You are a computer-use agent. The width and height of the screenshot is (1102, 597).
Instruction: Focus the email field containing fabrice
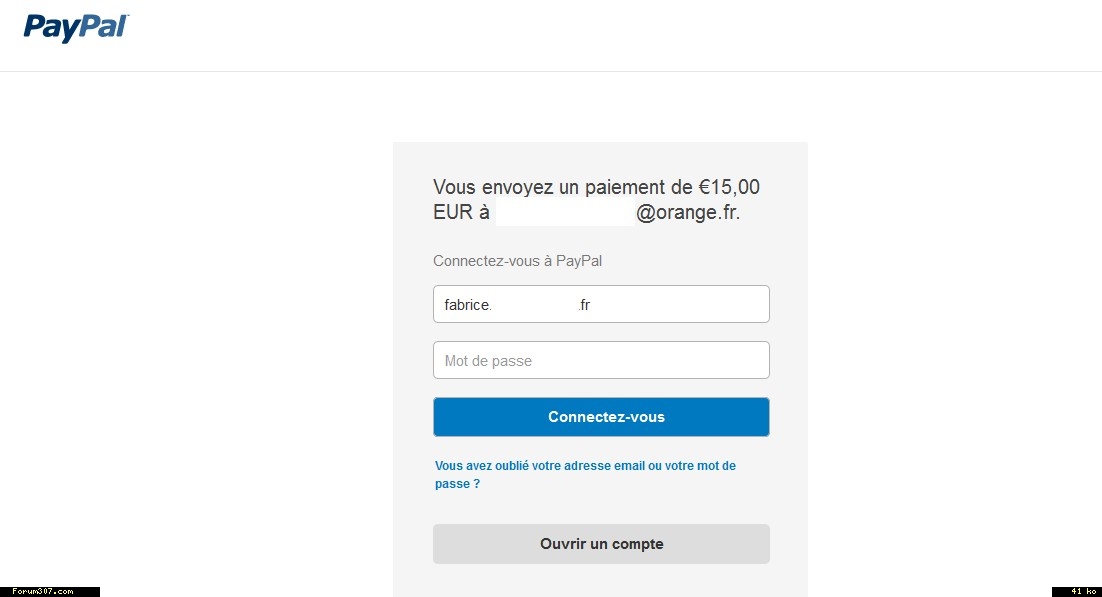pyautogui.click(x=600, y=304)
